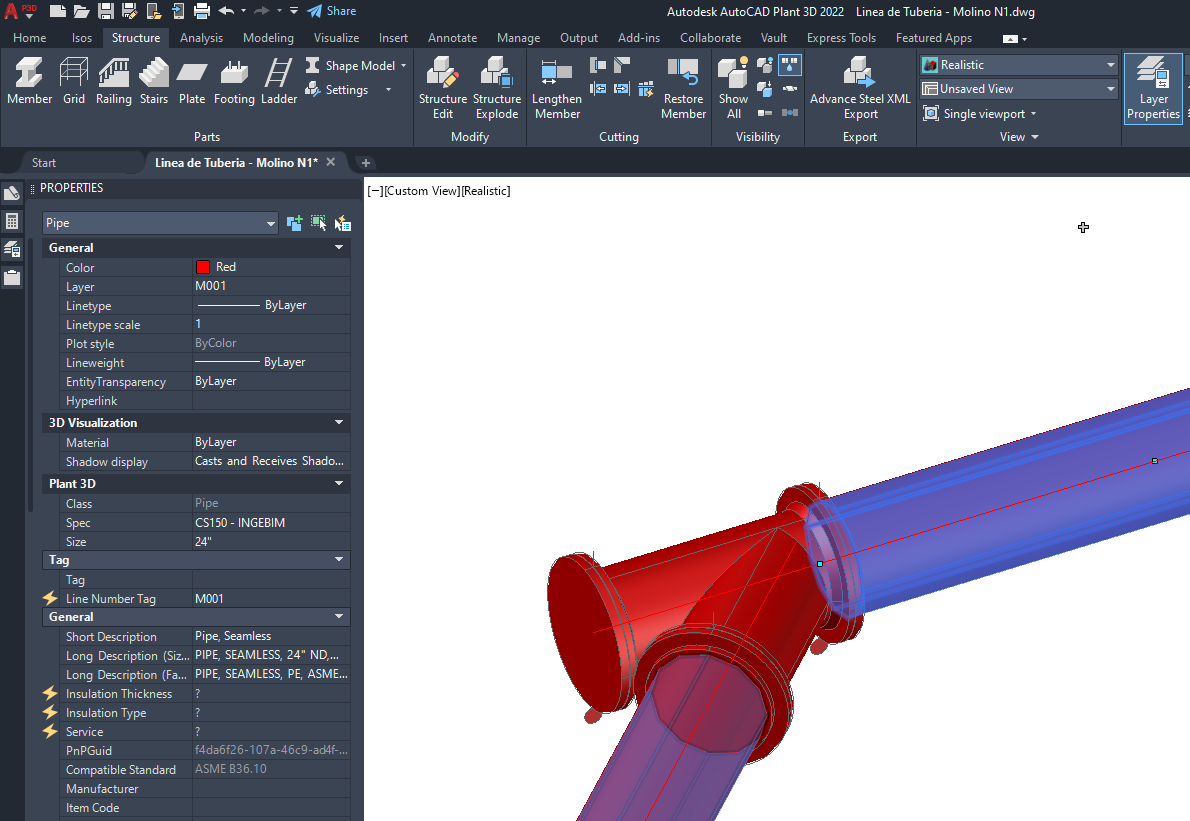The width and height of the screenshot is (1190, 821).
Task: Collapse the Plant 3D properties section
Action: (339, 483)
